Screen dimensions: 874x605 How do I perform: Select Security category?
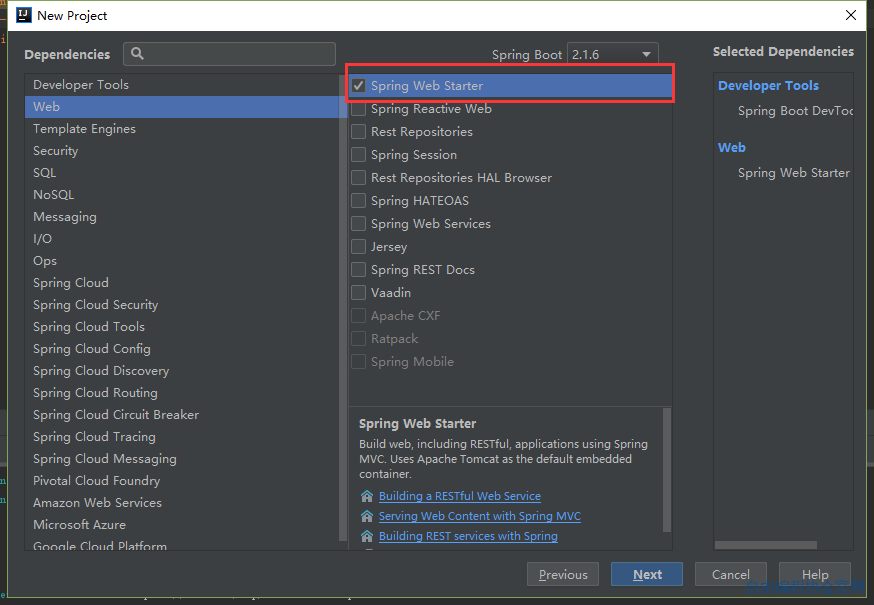pyautogui.click(x=182, y=151)
